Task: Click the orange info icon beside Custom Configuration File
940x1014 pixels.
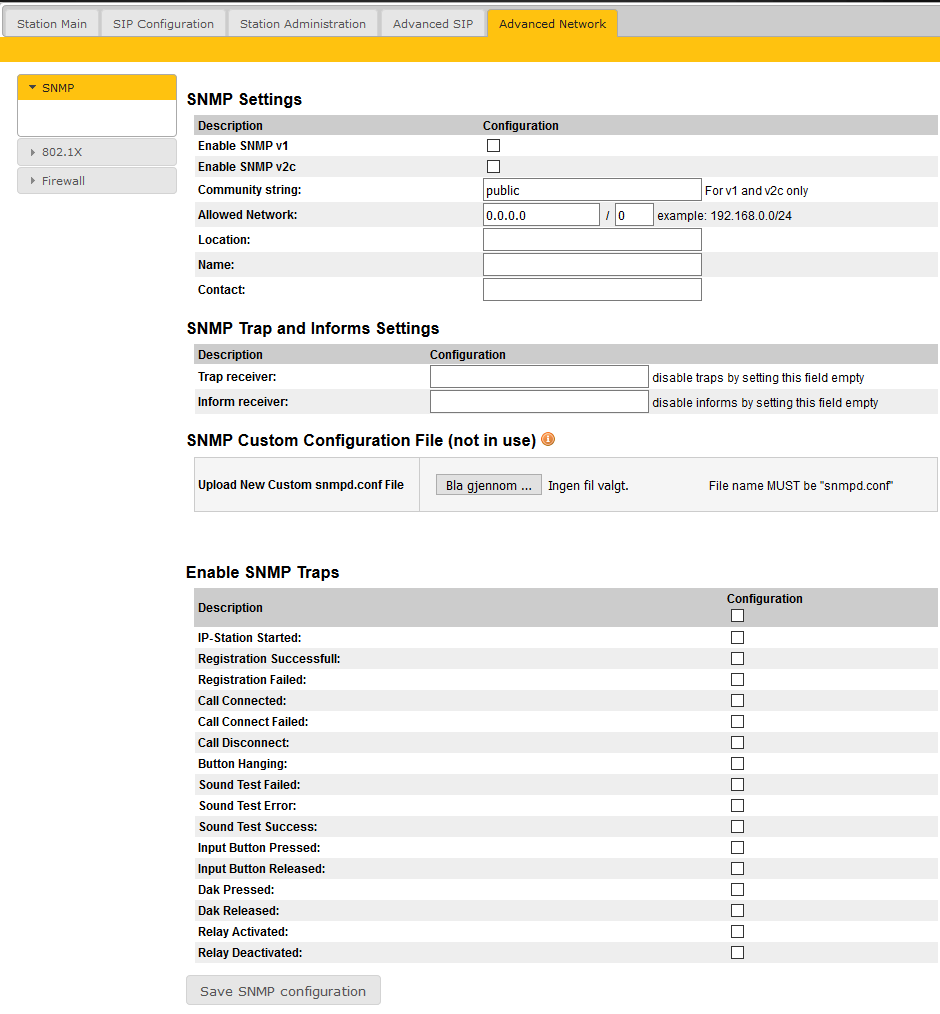Action: [x=548, y=439]
